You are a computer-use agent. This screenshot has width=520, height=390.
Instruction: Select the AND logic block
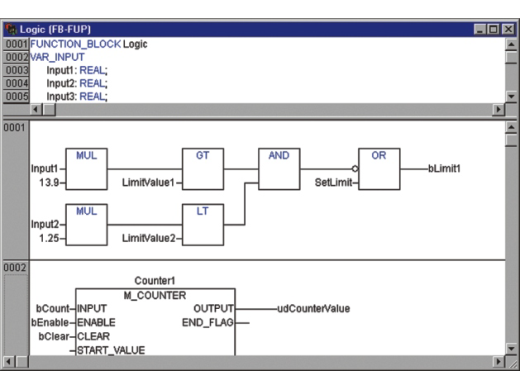(x=279, y=169)
